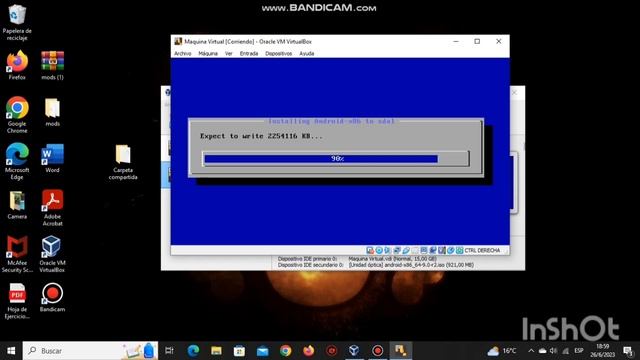640x360 pixels.
Task: Open Mail app from the taskbar
Action: (x=262, y=351)
